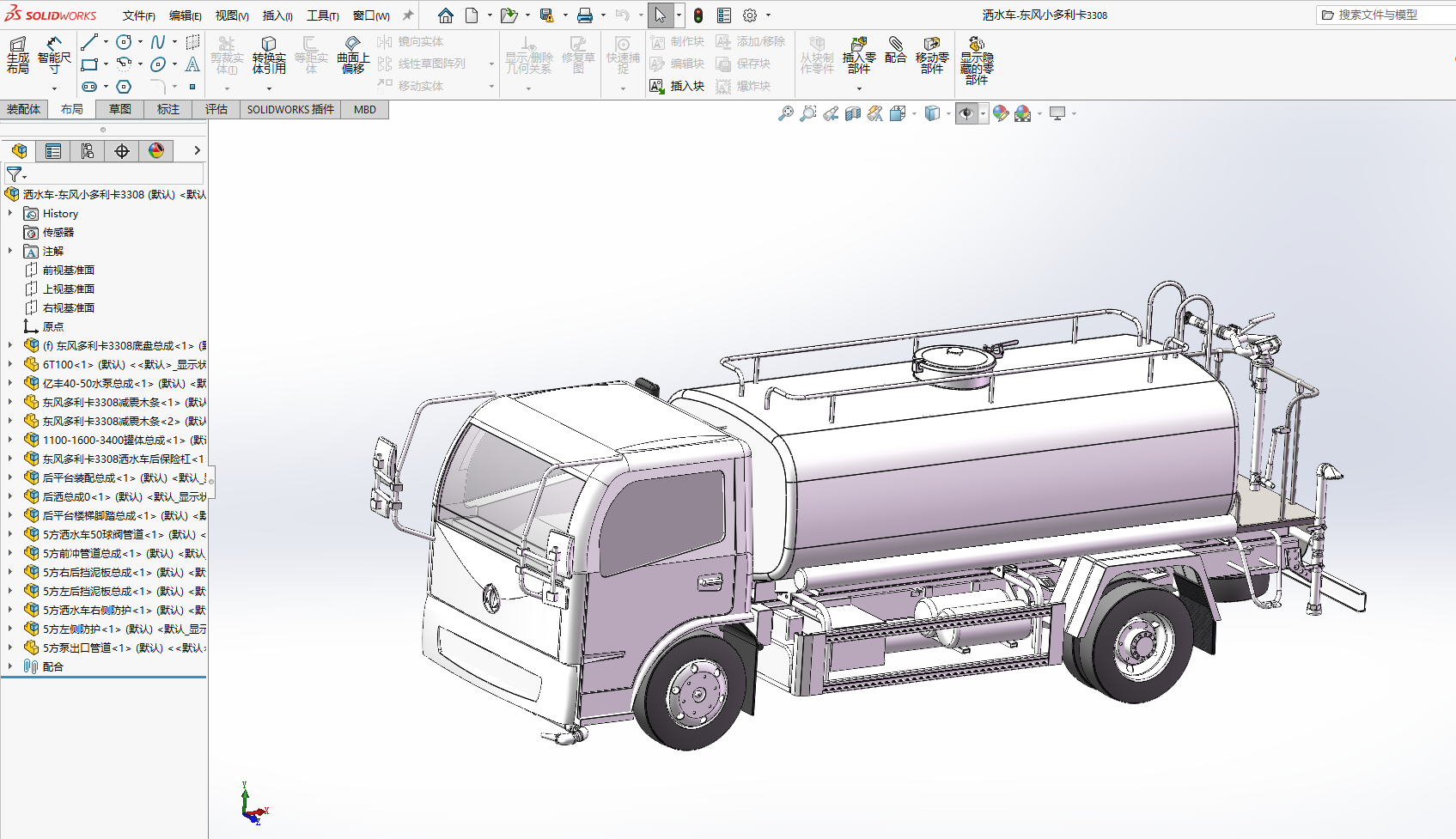The image size is (1456, 839).
Task: Click Convert Entities (转换实体引用)
Action: [x=269, y=55]
